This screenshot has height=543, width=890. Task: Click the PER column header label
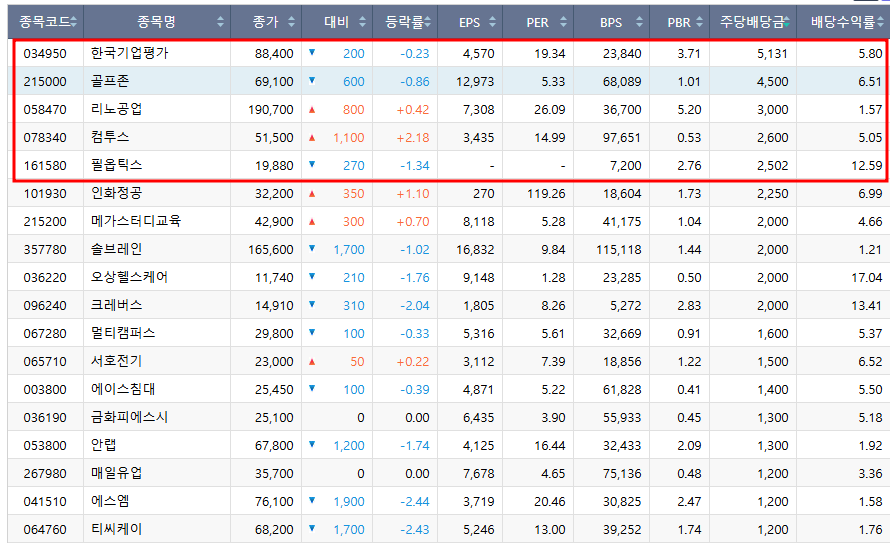click(x=538, y=22)
